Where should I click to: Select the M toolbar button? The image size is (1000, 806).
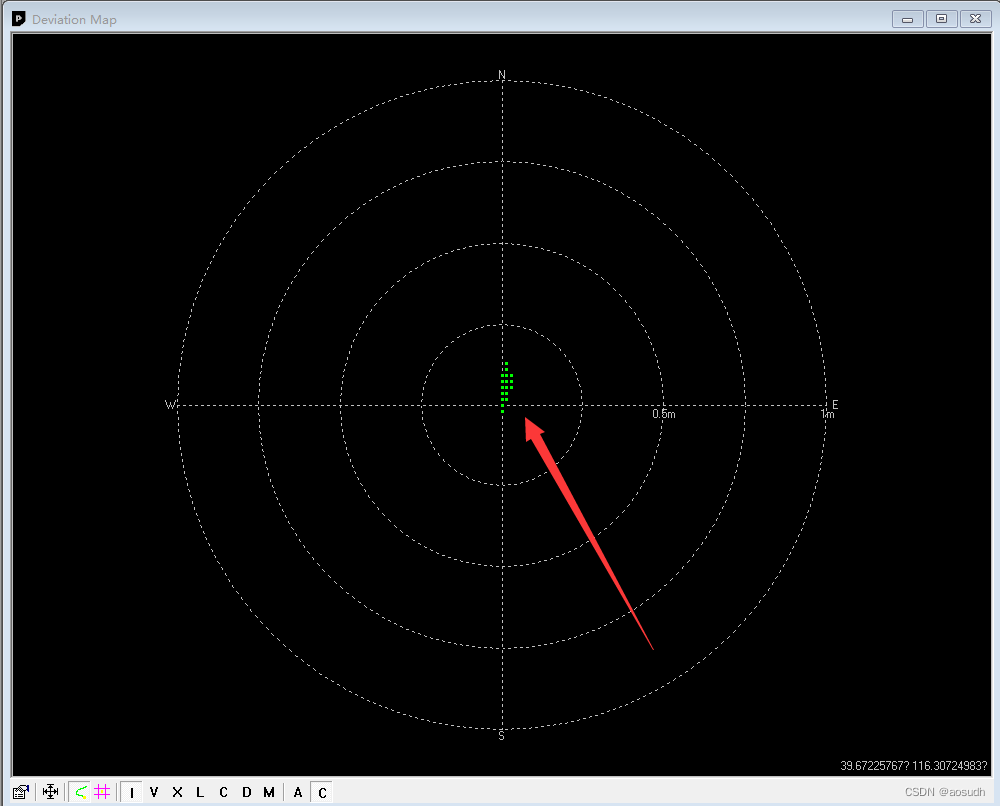point(269,792)
